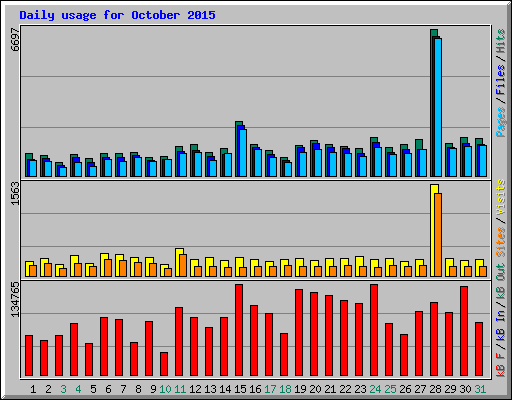Click the shortest red kB bar for day 10
This screenshot has height=400, width=512.
[x=164, y=364]
